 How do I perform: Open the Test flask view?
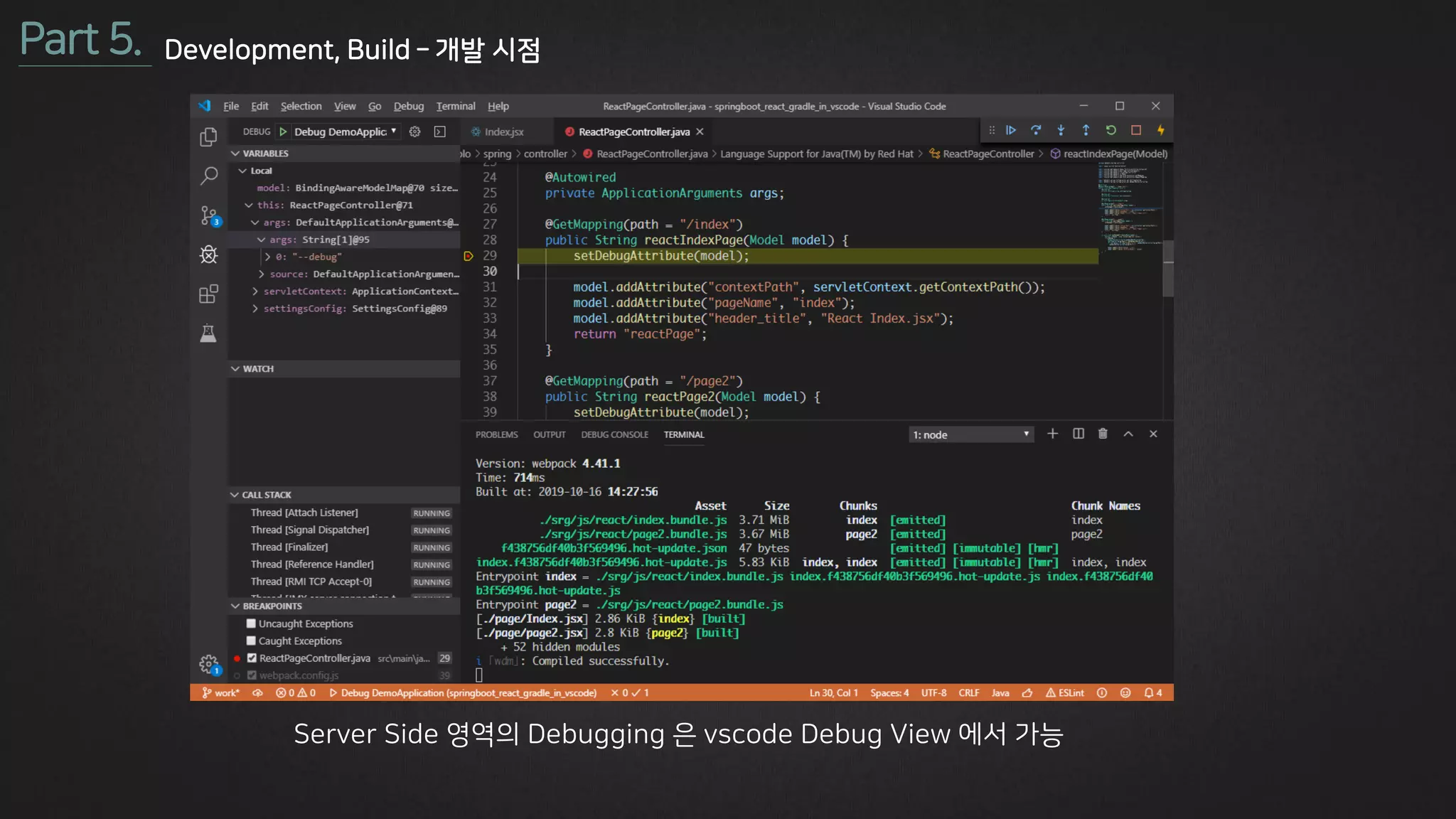(208, 333)
